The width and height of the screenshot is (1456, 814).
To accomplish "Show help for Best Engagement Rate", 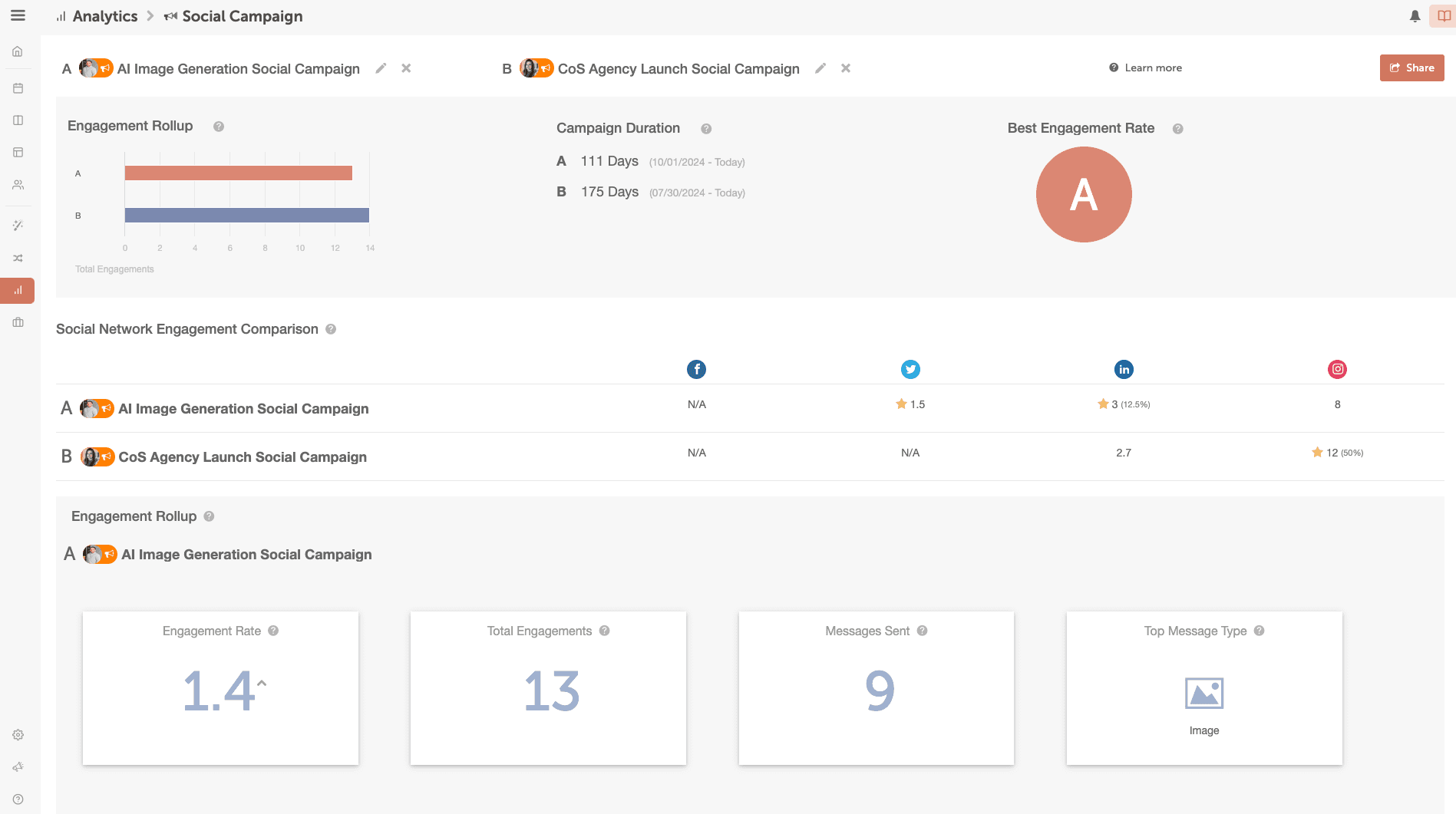I will tap(1177, 129).
